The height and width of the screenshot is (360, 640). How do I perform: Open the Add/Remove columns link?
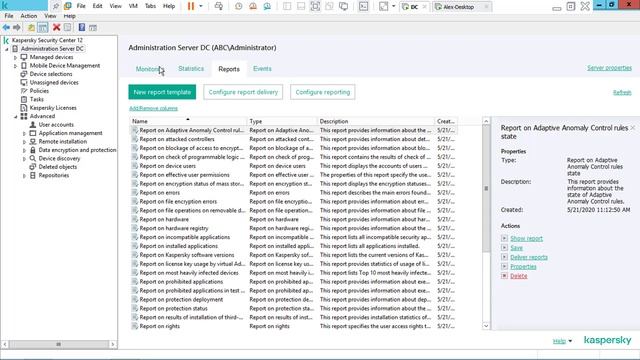pos(153,108)
